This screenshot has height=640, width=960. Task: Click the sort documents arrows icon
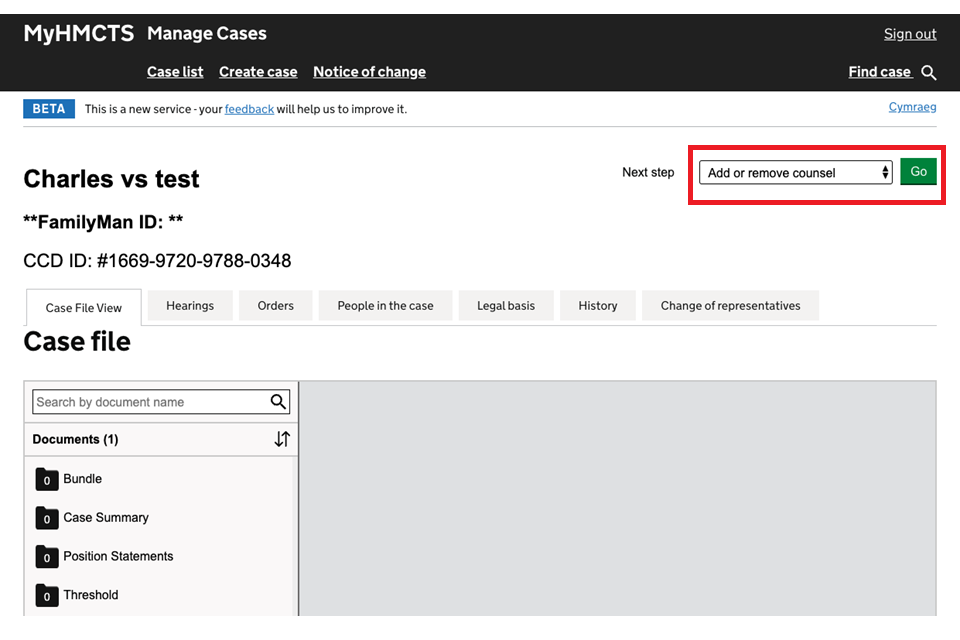pos(282,439)
